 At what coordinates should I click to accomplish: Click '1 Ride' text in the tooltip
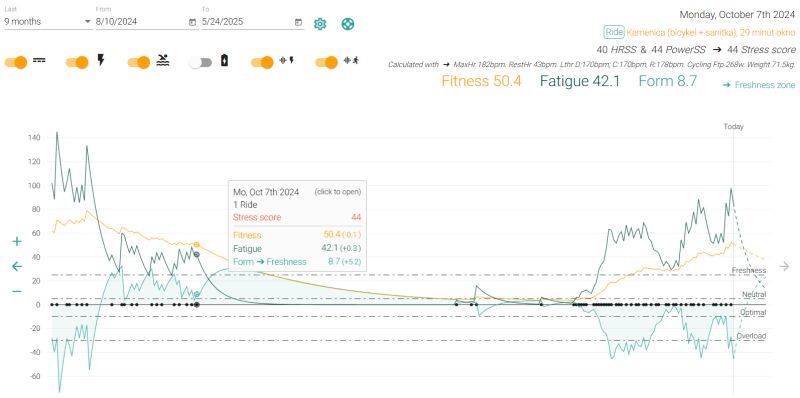(x=245, y=205)
